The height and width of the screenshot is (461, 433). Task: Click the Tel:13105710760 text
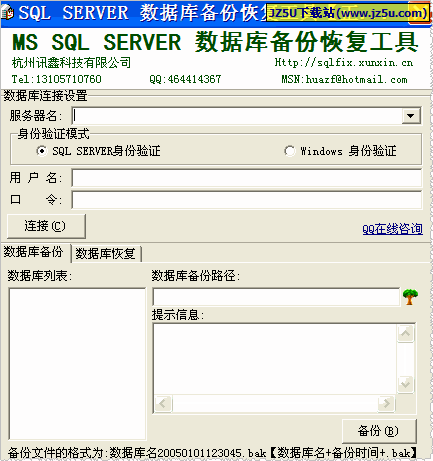pyautogui.click(x=56, y=79)
